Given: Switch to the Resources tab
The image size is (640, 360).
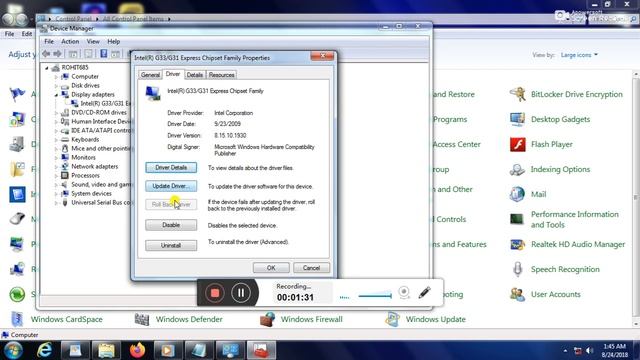Looking at the screenshot, I should 222,75.
